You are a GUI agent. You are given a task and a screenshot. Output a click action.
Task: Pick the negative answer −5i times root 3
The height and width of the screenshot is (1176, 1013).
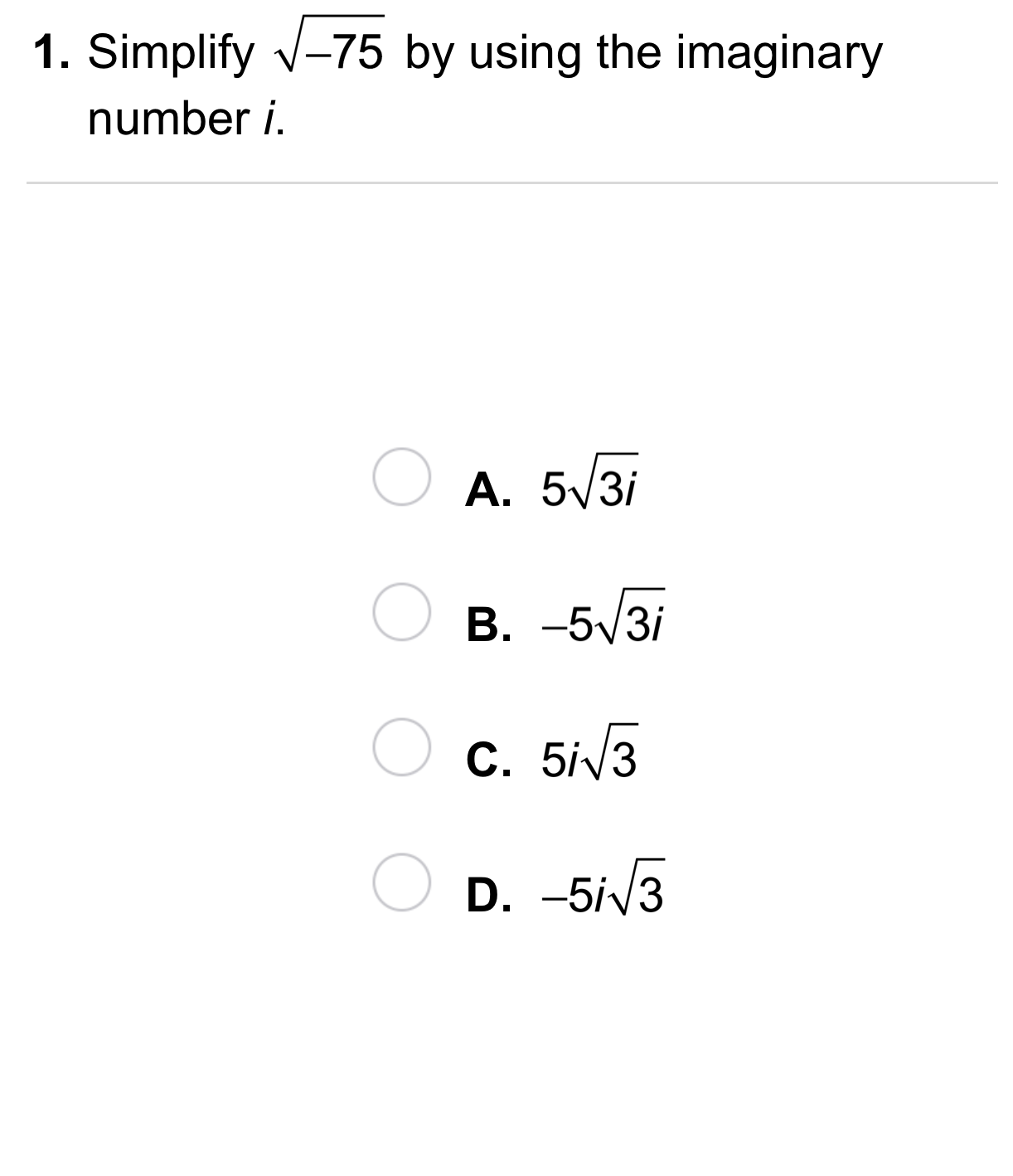pyautogui.click(x=602, y=890)
